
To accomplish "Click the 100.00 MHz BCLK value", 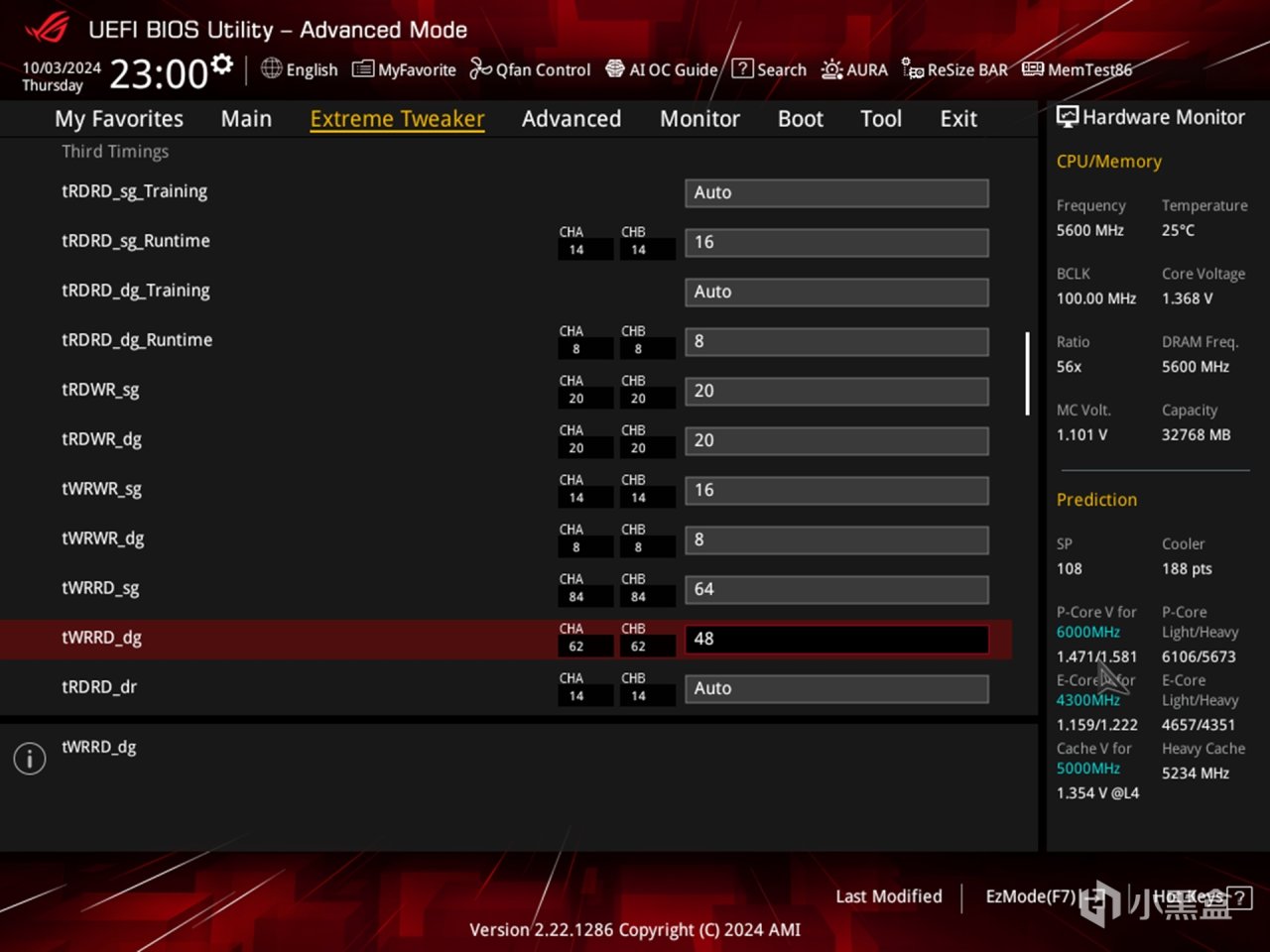I will click(x=1096, y=298).
